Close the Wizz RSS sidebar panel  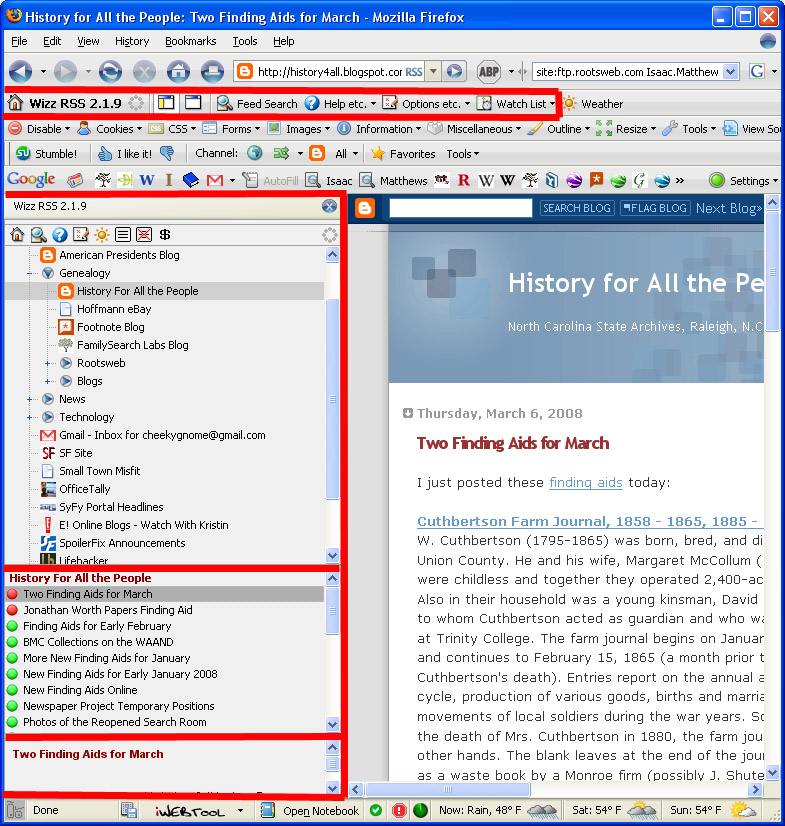(329, 206)
